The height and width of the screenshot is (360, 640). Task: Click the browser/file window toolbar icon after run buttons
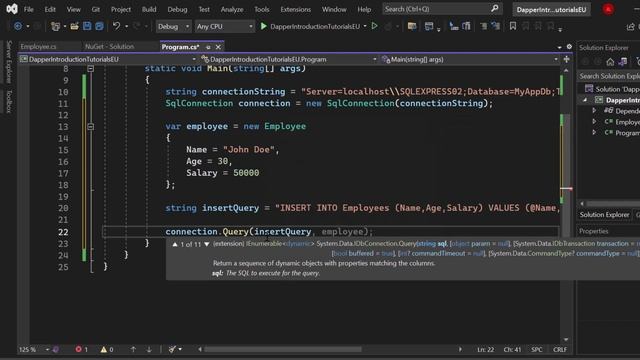point(412,26)
